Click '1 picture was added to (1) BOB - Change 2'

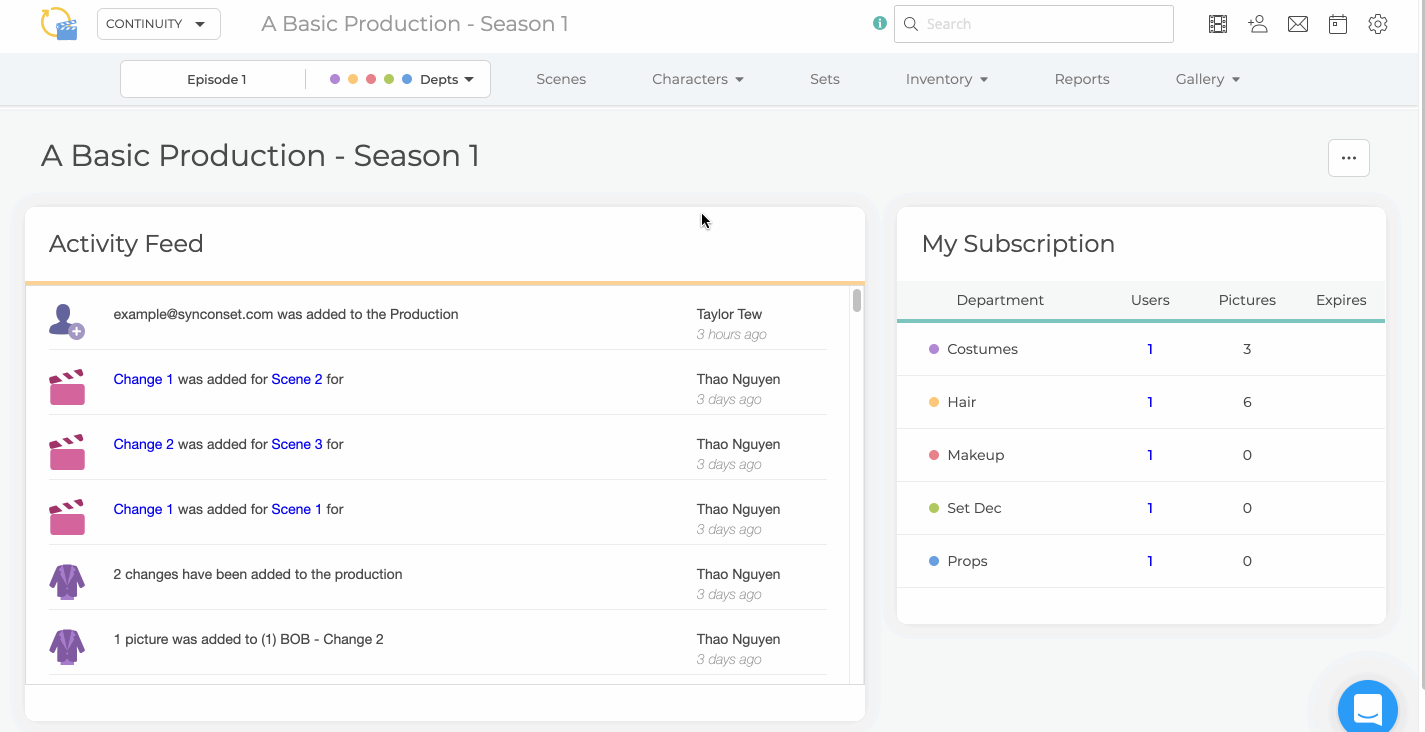tap(248, 639)
